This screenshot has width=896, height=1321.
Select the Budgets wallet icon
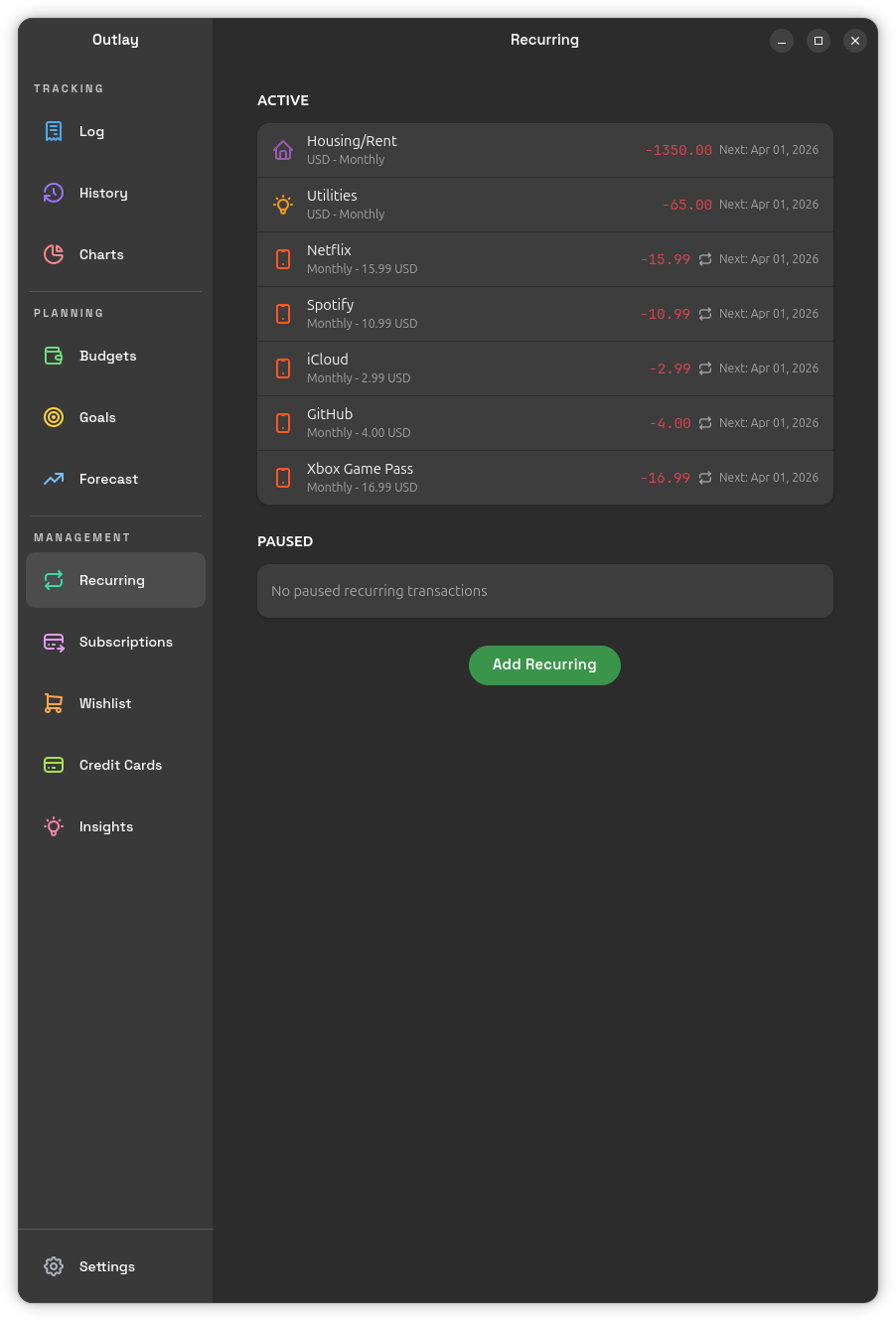coord(54,356)
